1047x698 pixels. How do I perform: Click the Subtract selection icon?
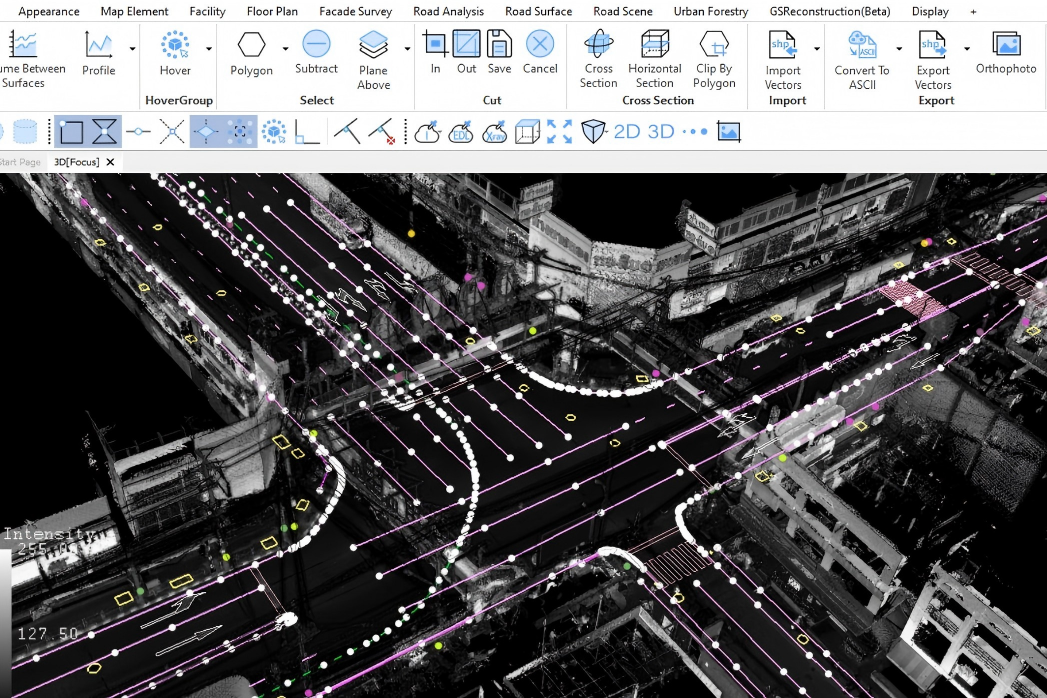pyautogui.click(x=316, y=45)
